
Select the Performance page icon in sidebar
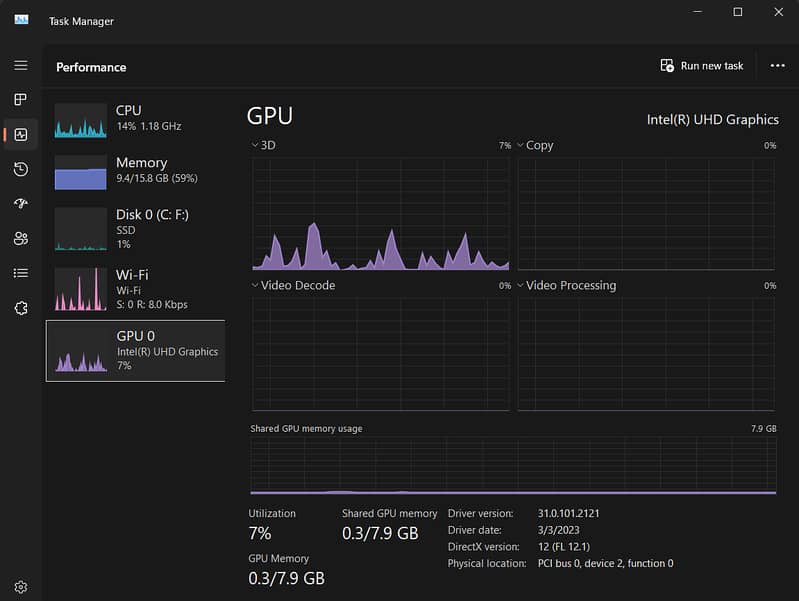pos(20,134)
